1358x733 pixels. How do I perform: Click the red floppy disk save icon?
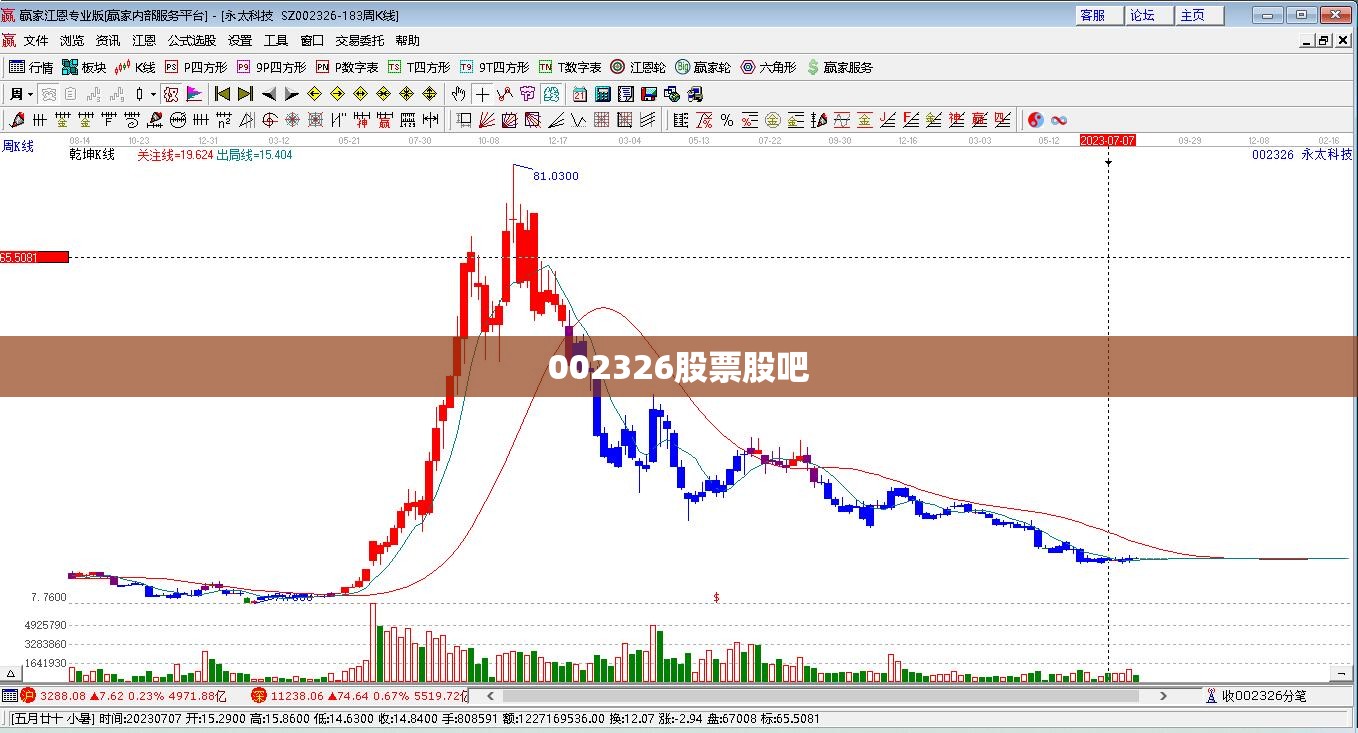pos(649,94)
